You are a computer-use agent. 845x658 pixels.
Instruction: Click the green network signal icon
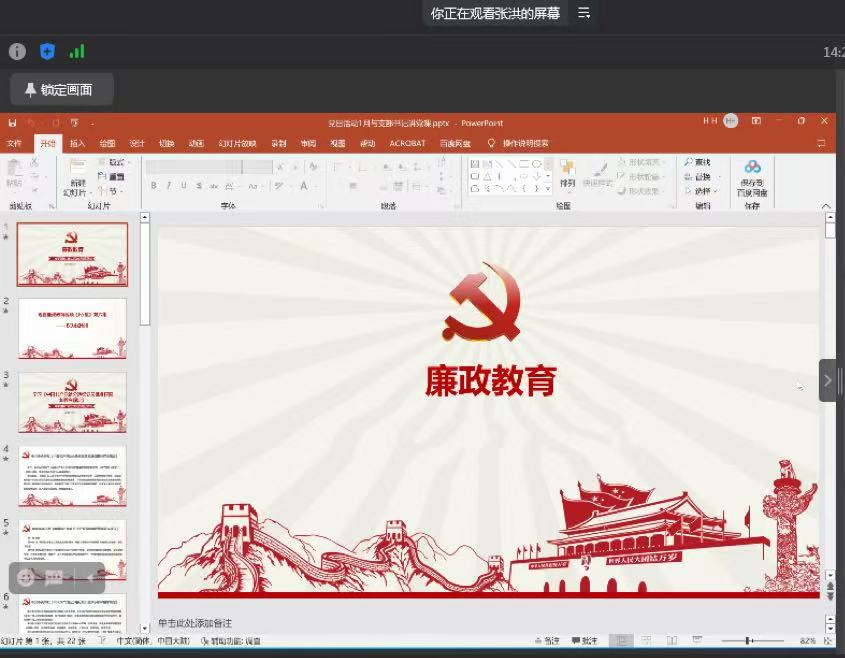pos(77,52)
